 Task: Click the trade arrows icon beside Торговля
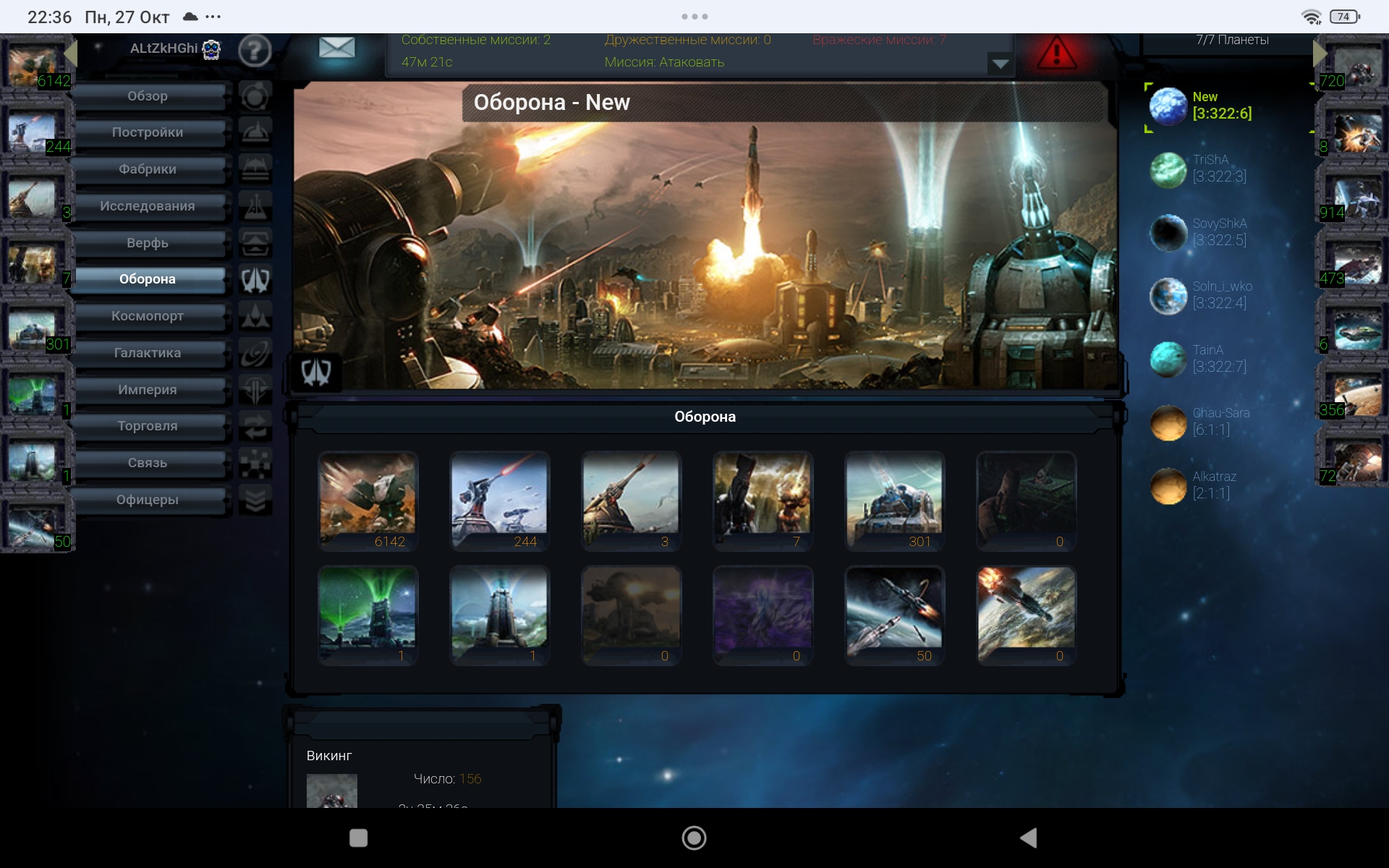[x=255, y=426]
